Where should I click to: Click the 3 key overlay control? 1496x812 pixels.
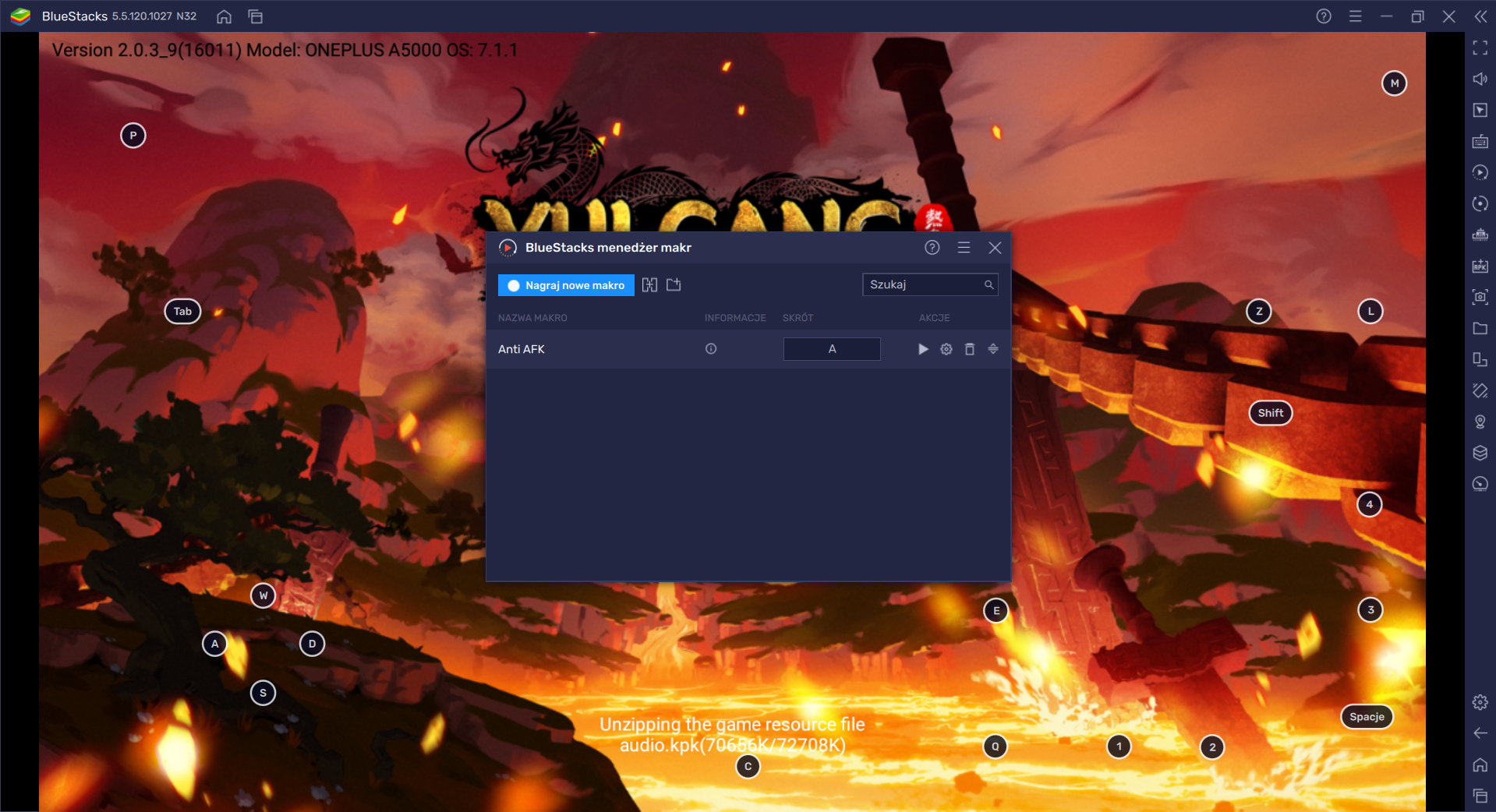point(1371,610)
